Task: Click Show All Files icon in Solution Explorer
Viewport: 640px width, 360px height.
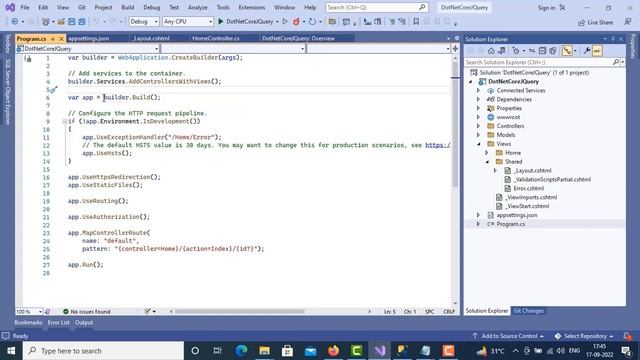Action: [553, 51]
